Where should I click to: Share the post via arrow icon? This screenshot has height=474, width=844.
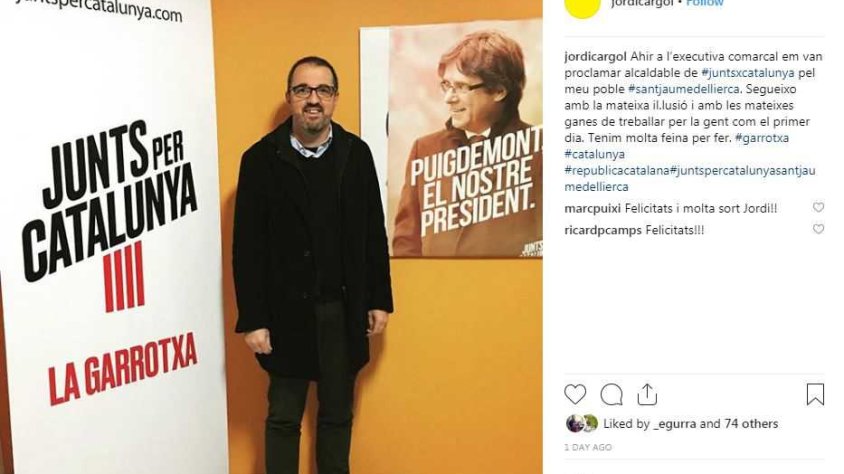point(647,394)
